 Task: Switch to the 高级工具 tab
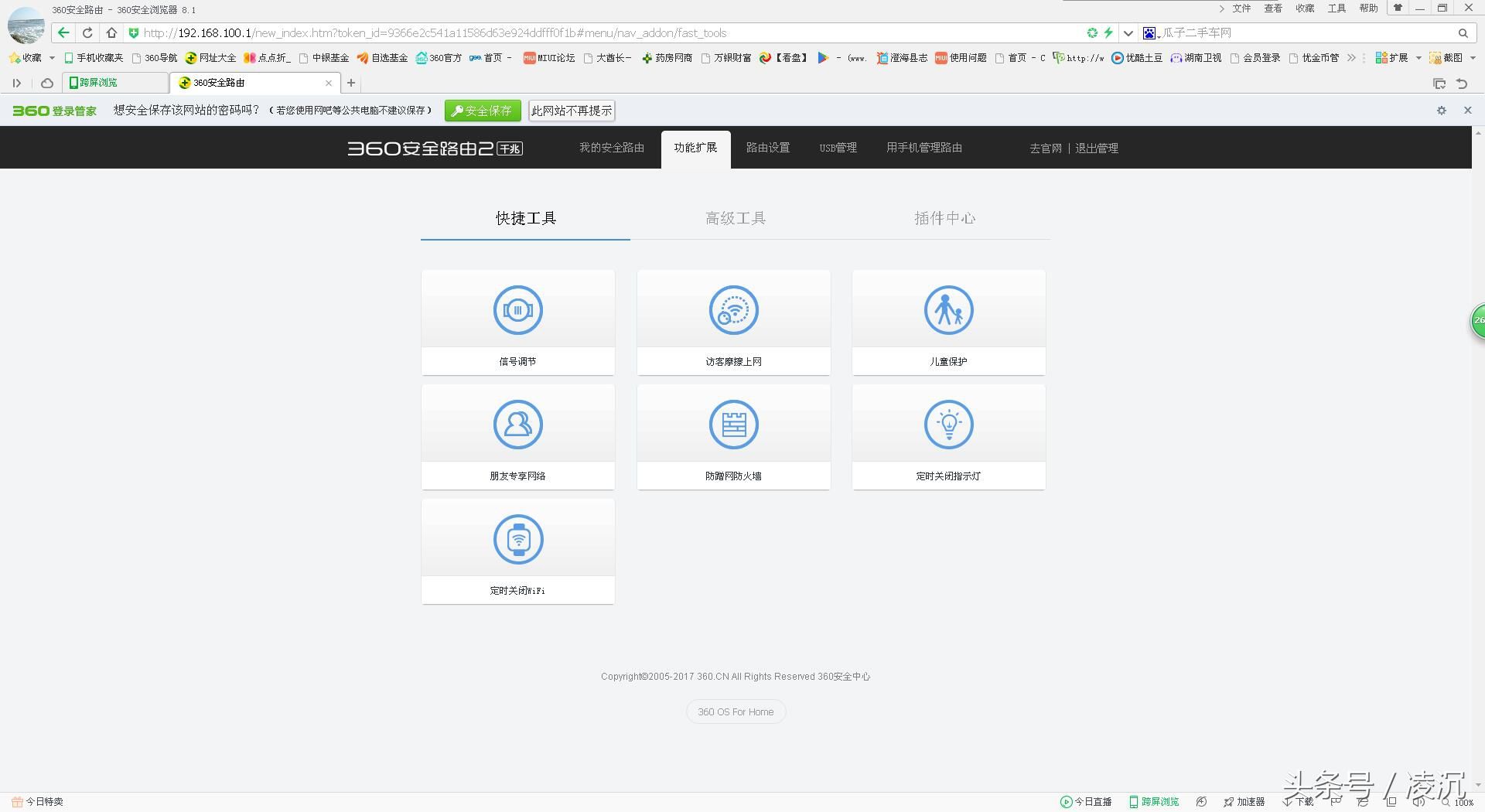point(736,218)
